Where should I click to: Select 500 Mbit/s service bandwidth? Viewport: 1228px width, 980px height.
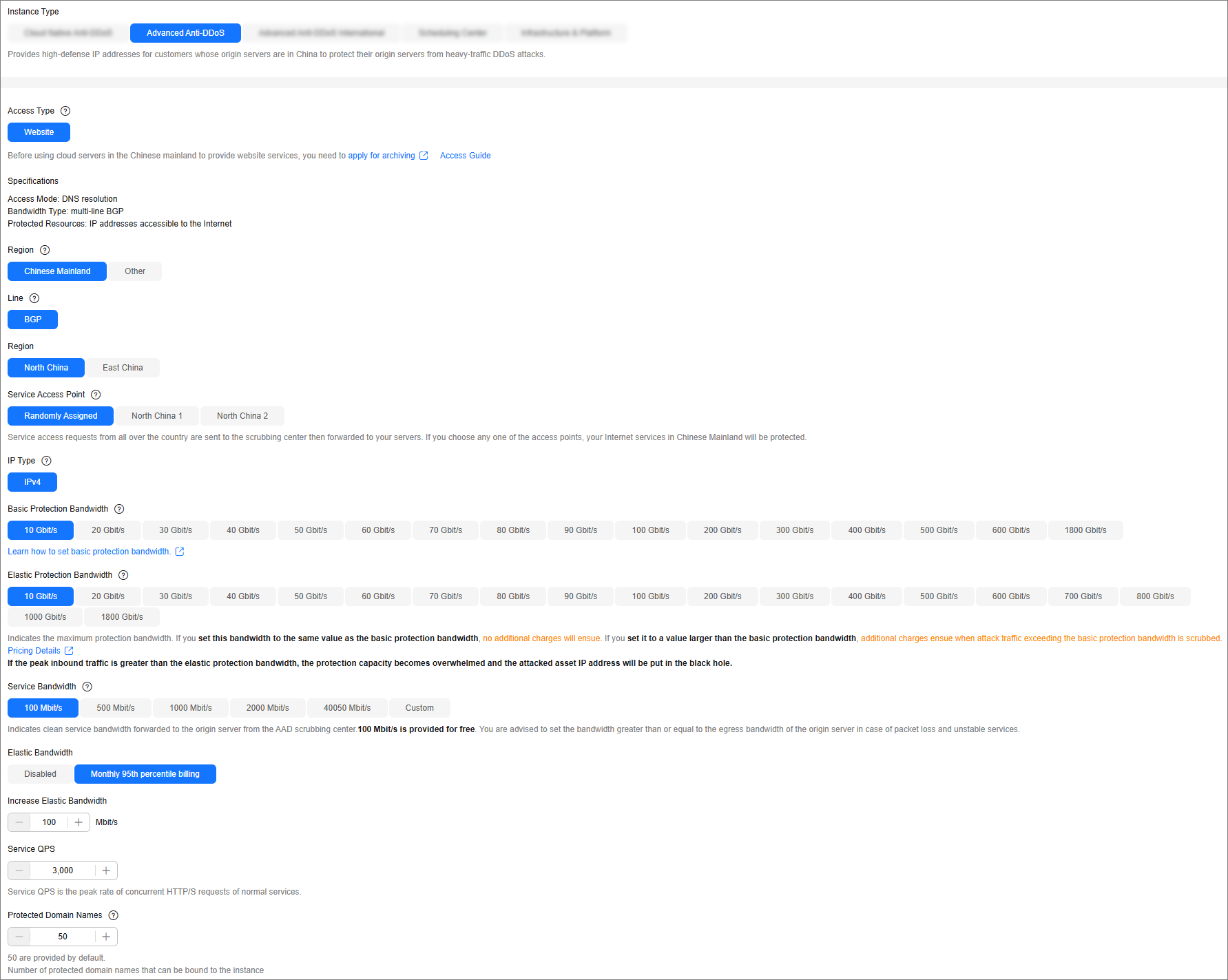(116, 708)
